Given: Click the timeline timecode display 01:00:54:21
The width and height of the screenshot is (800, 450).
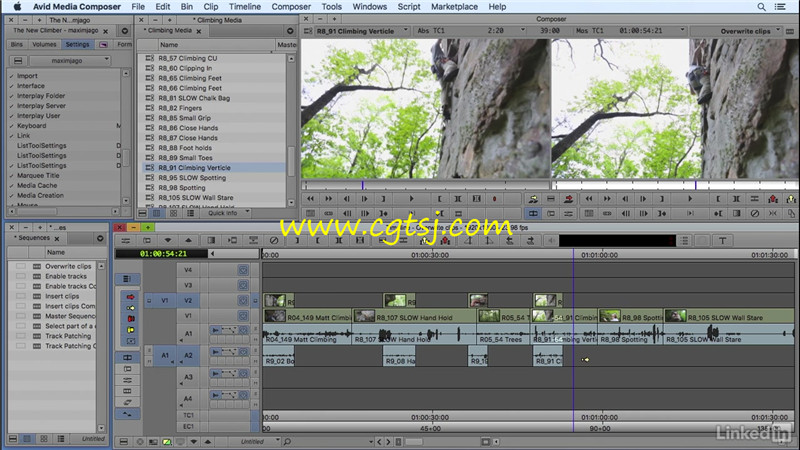Looking at the screenshot, I should point(162,254).
